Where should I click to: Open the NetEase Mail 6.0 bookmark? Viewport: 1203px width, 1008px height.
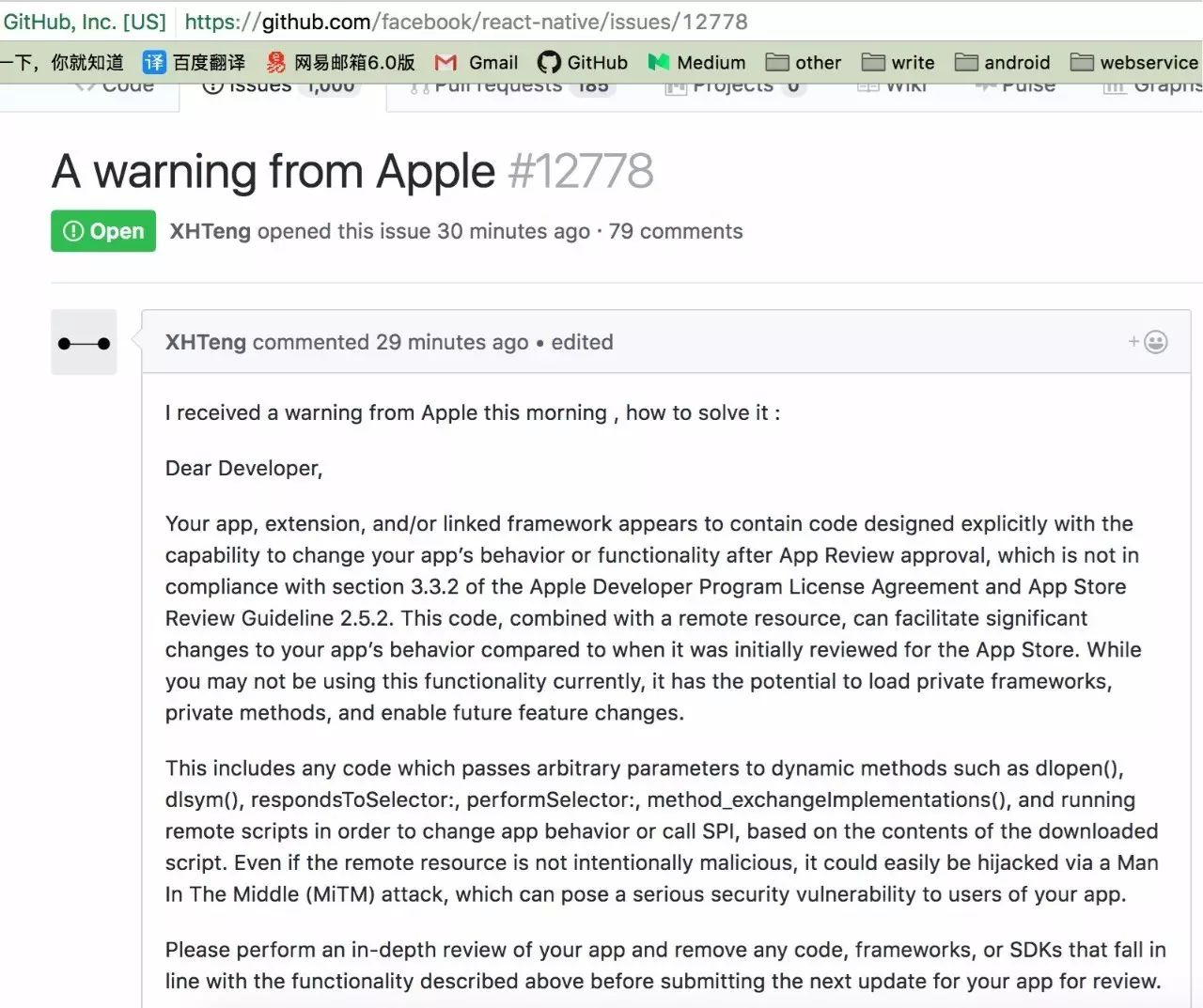point(339,62)
